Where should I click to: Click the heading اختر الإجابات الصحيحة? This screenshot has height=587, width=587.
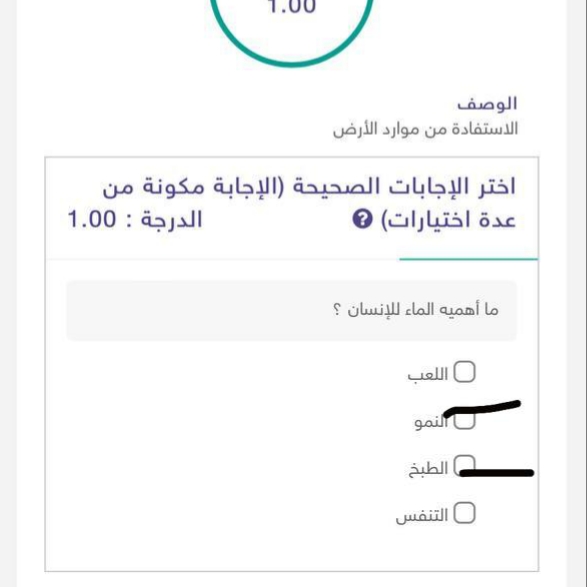[x=404, y=186]
